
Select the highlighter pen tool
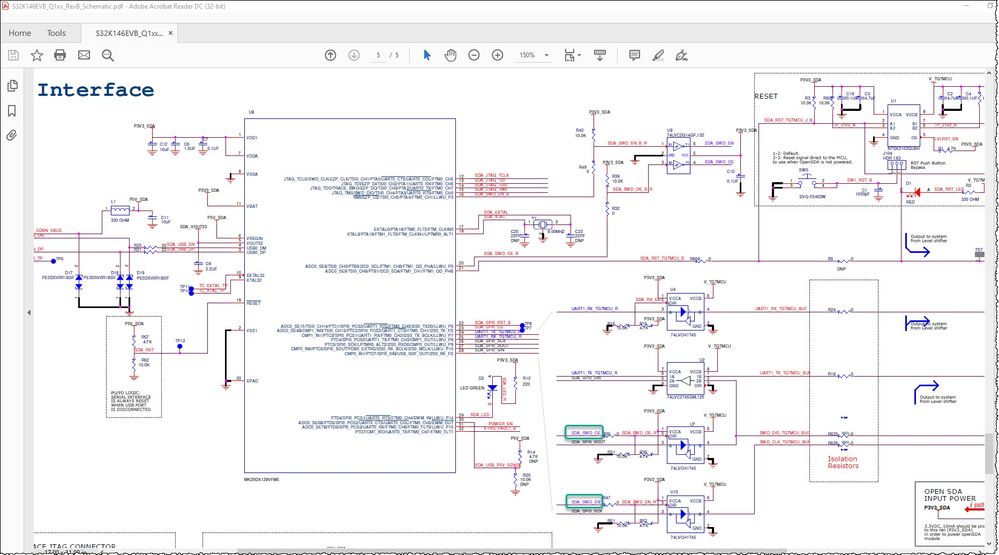658,55
